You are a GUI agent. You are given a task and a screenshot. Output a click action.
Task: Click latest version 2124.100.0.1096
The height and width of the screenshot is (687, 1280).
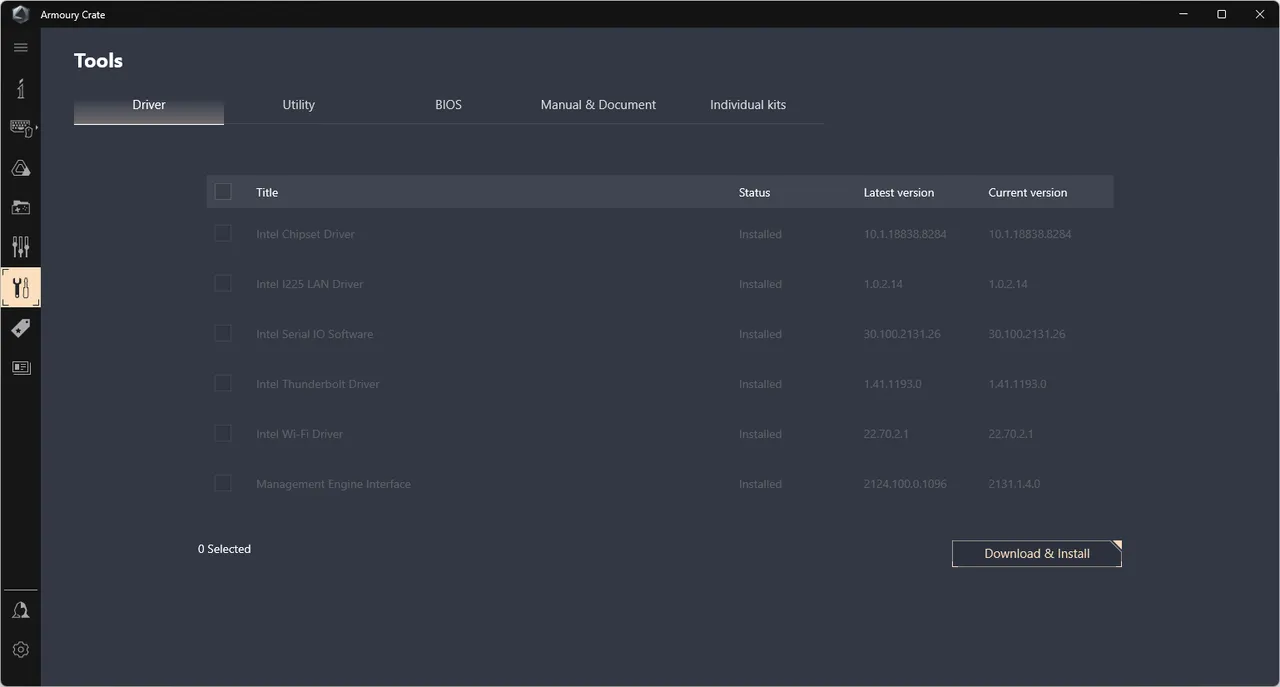905,484
